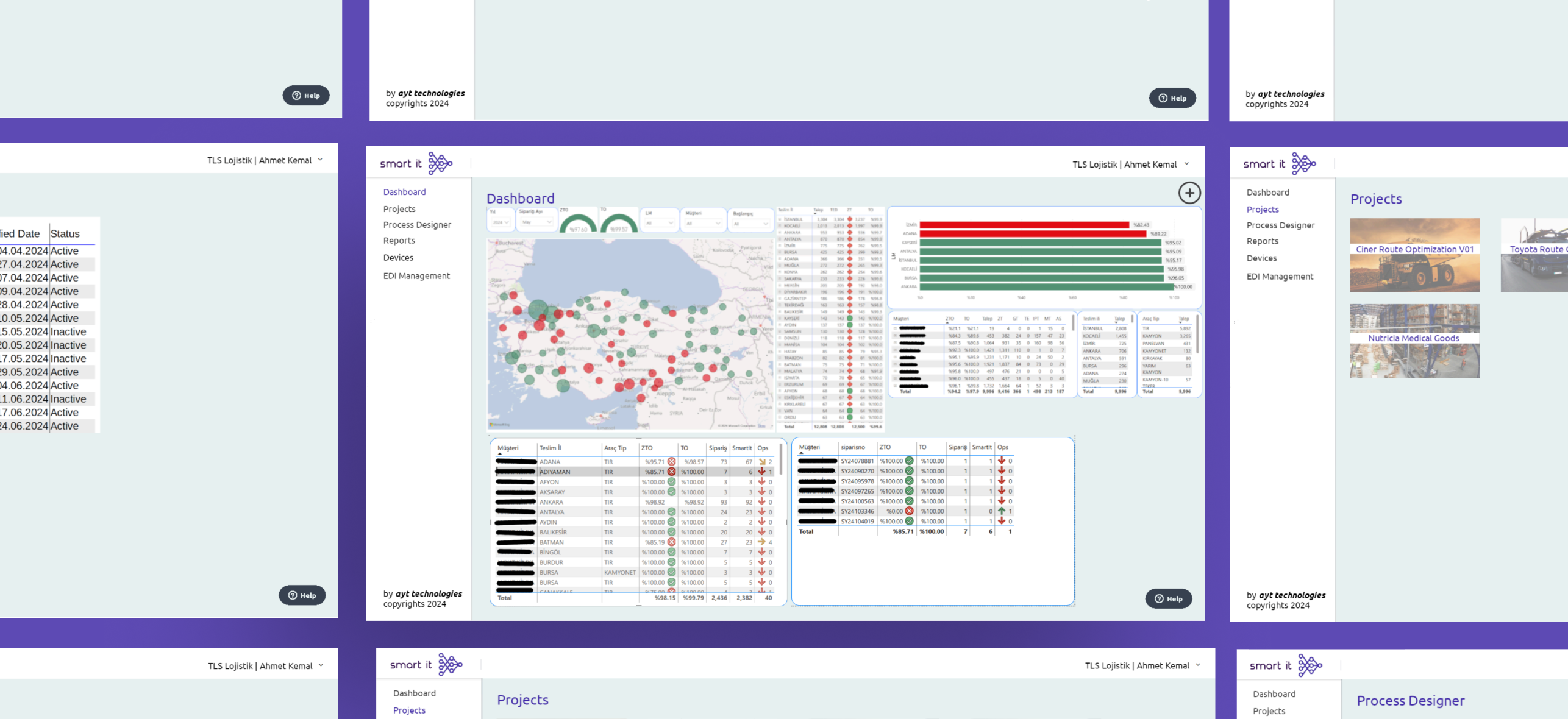Click red X status icon in ADIYAMAN row
The height and width of the screenshot is (719, 1568).
coord(671,472)
